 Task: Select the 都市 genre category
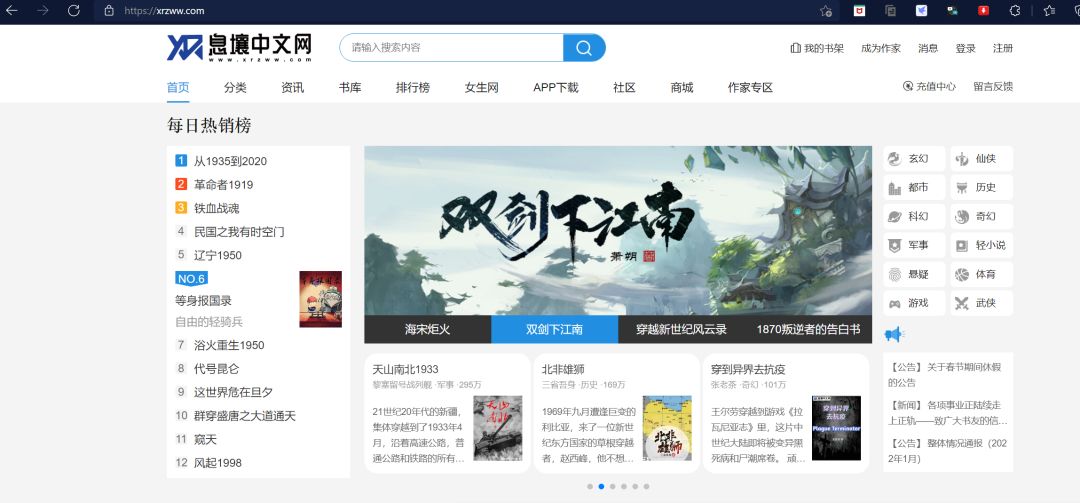point(914,187)
